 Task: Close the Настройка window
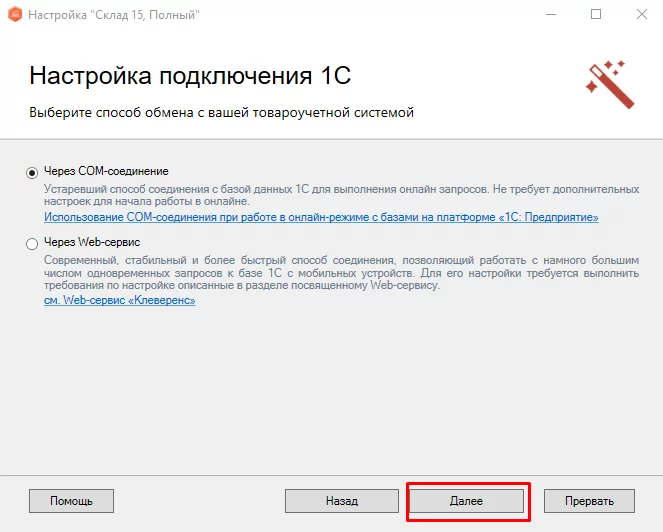click(641, 14)
